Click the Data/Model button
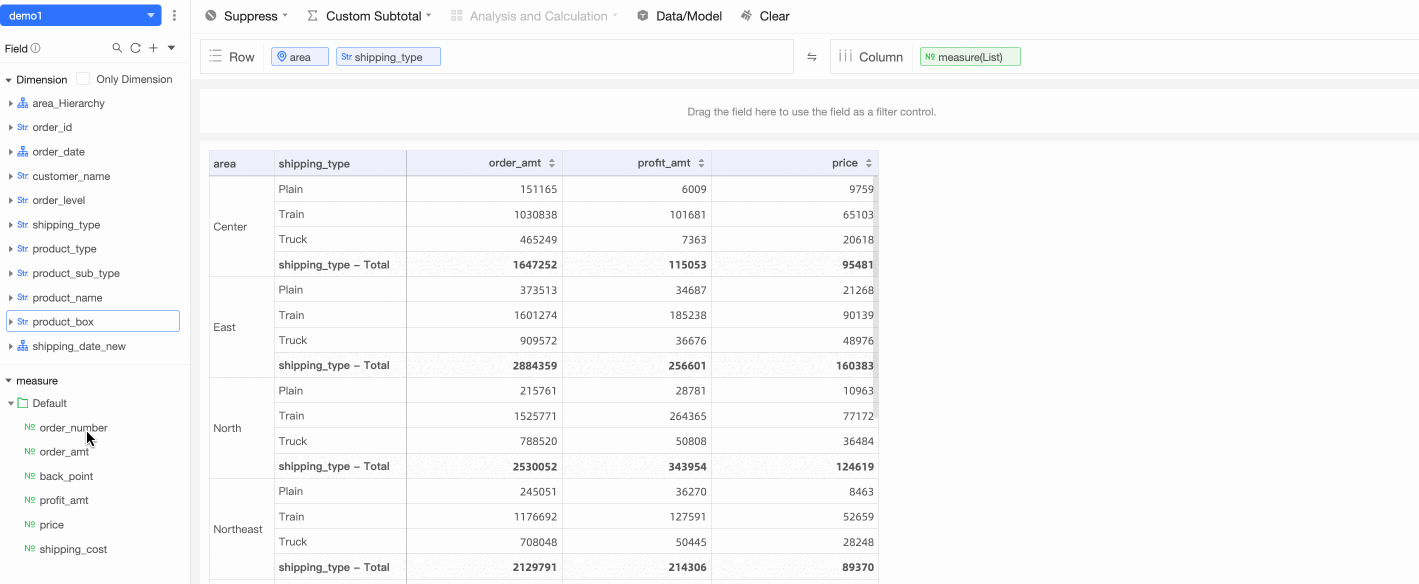The image size is (1419, 584). pos(678,16)
